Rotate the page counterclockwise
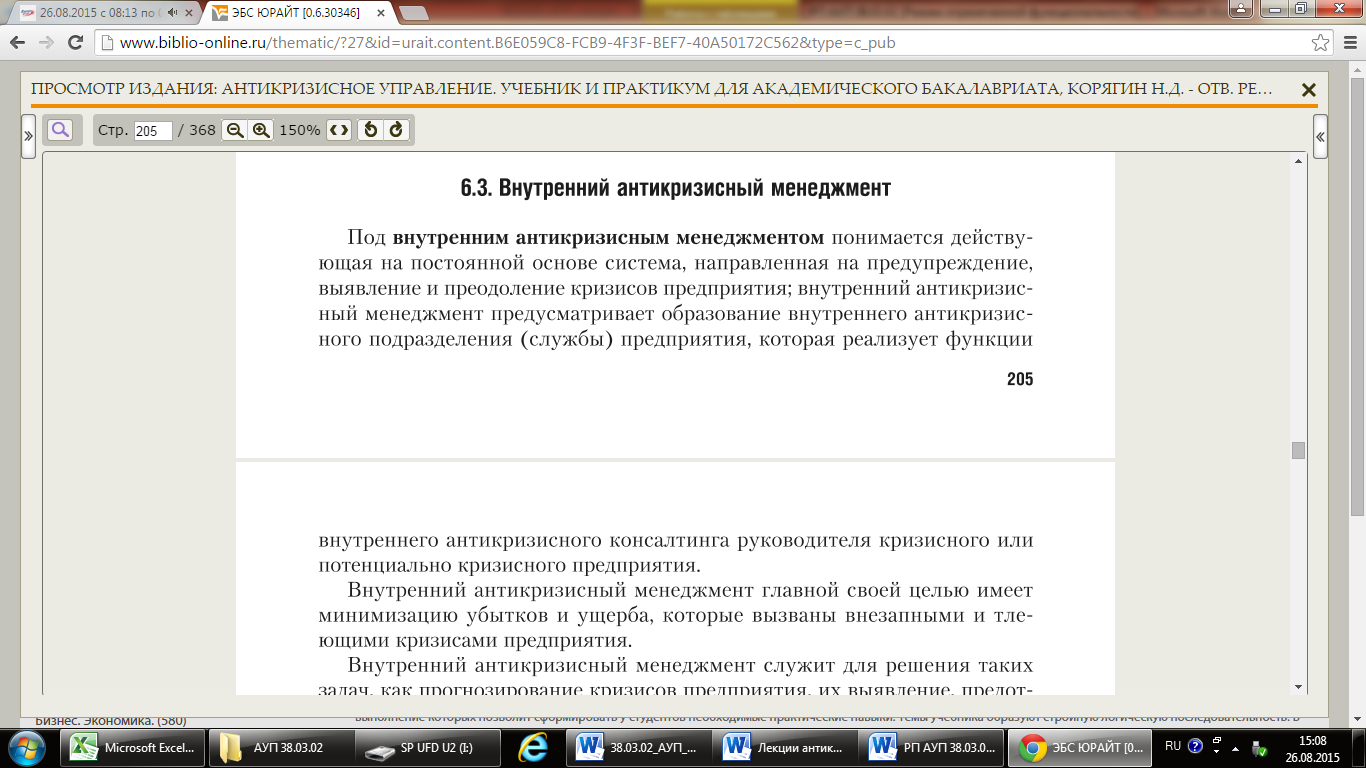This screenshot has width=1366, height=768. [371, 130]
